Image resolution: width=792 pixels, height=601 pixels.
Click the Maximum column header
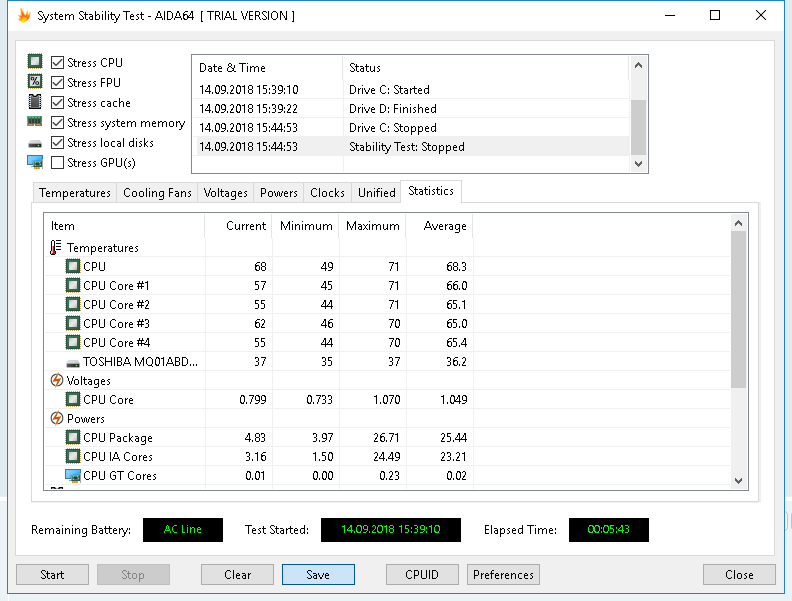[x=373, y=226]
